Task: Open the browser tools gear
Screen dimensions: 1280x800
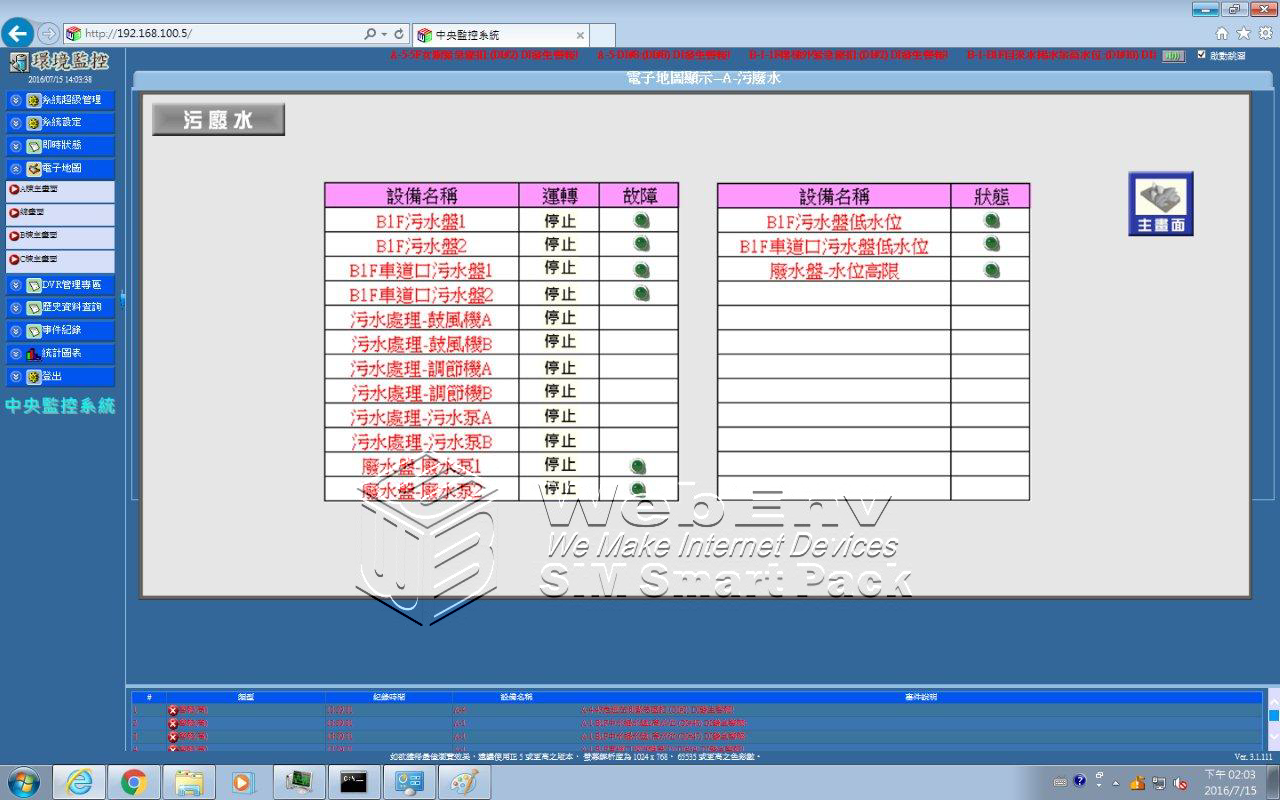Action: point(1266,33)
